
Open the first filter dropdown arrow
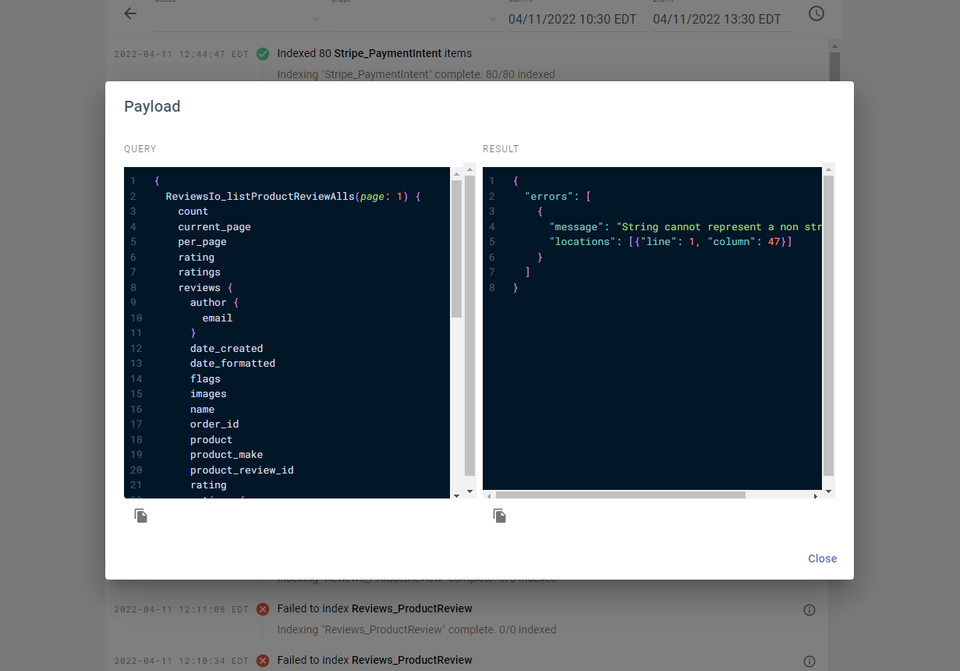[x=316, y=20]
